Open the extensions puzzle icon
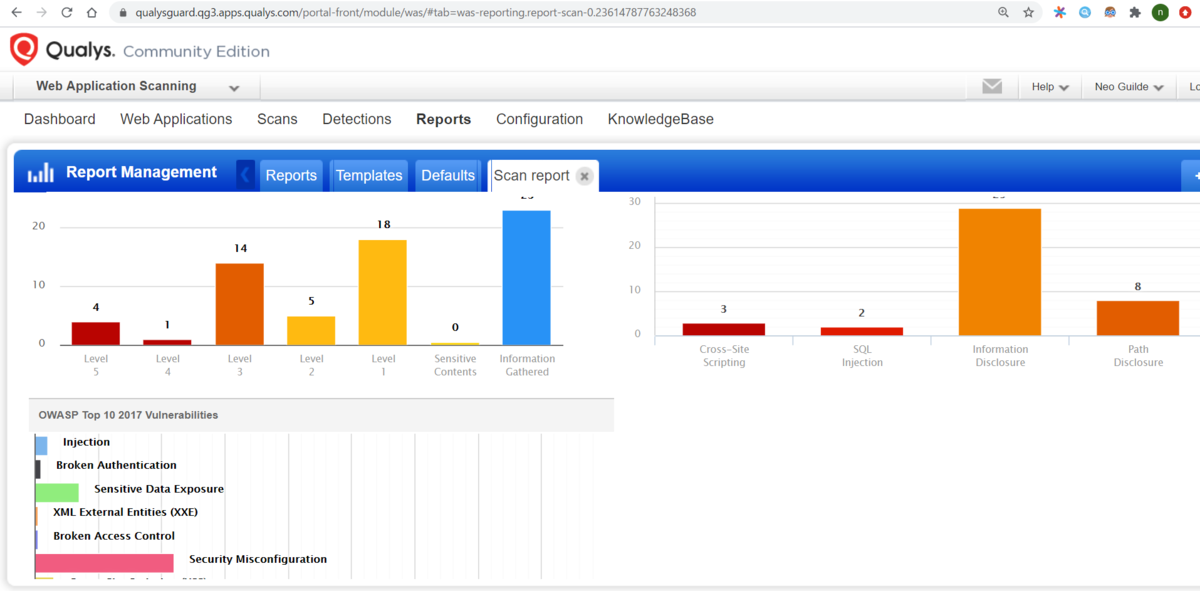Image resolution: width=1200 pixels, height=591 pixels. coord(1135,13)
